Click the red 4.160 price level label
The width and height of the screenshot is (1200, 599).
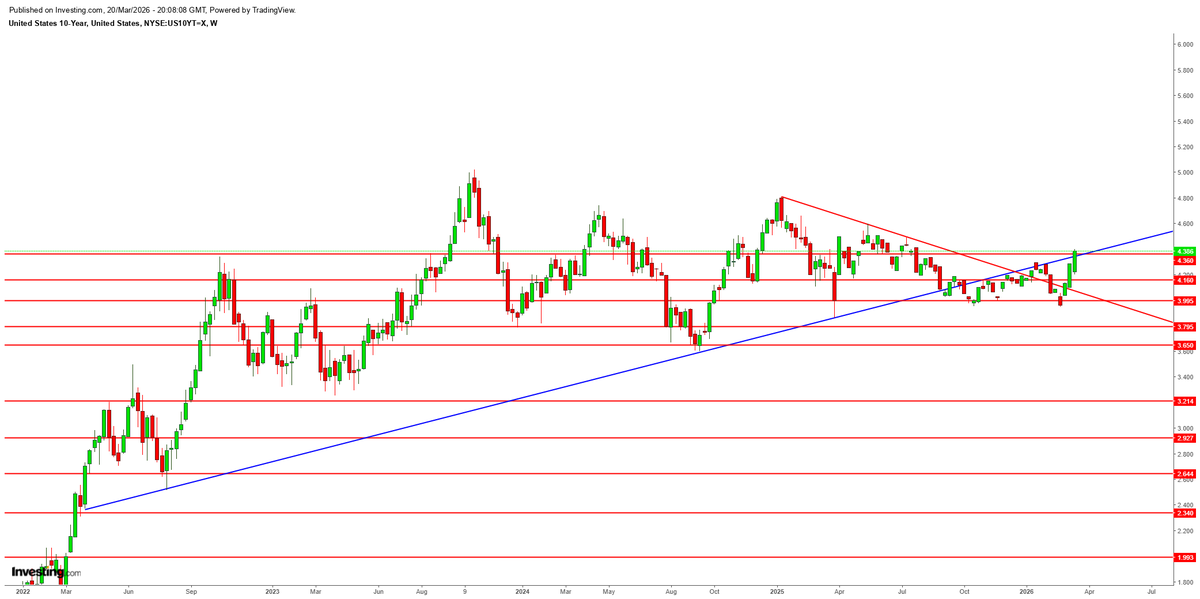tap(1185, 281)
